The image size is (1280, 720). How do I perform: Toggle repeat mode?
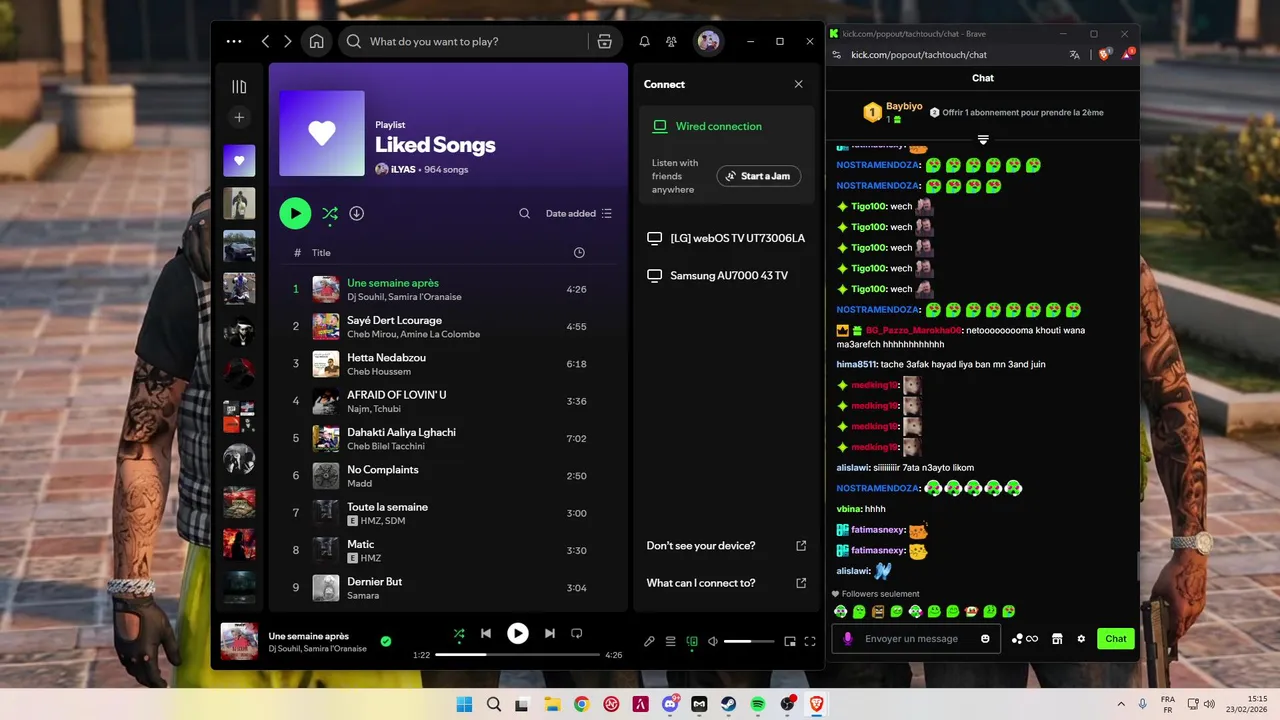click(576, 633)
